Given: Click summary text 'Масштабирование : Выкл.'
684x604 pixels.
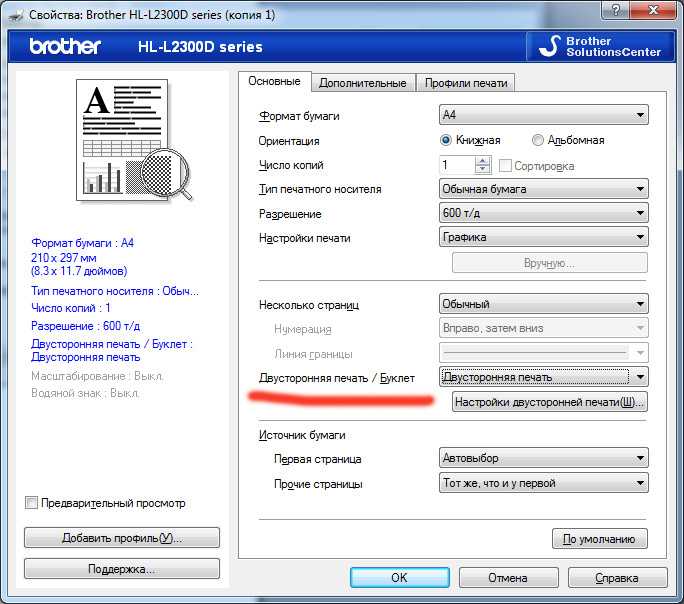Looking at the screenshot, I should (97, 376).
